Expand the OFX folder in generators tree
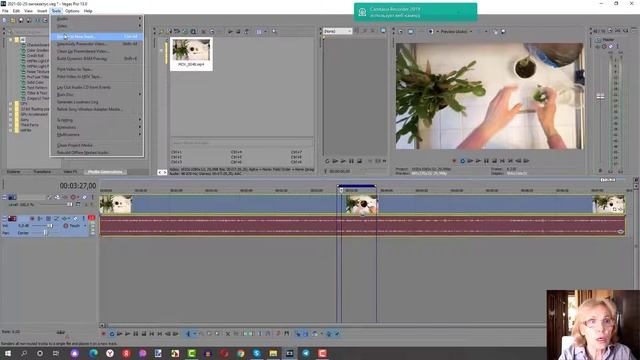Viewport: 640px width, 360px height. [10, 104]
